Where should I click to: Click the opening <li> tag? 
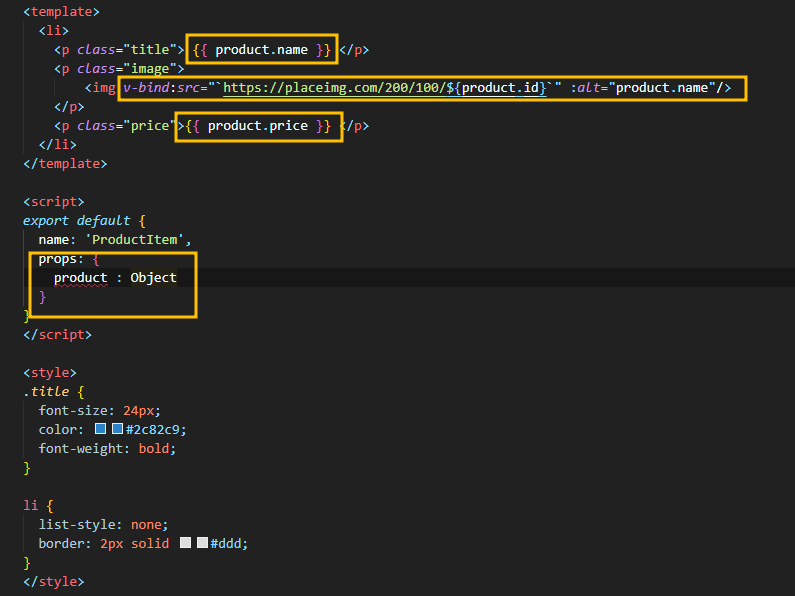[x=54, y=30]
